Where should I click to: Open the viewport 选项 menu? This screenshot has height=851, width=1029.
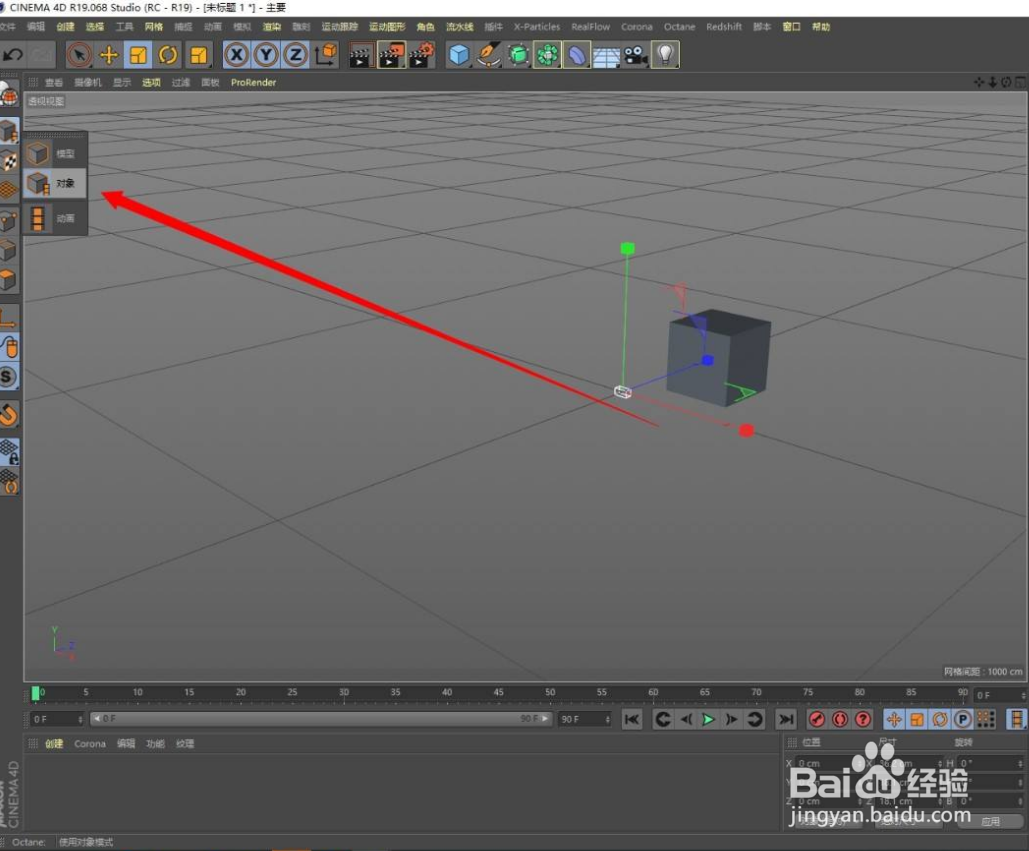152,83
